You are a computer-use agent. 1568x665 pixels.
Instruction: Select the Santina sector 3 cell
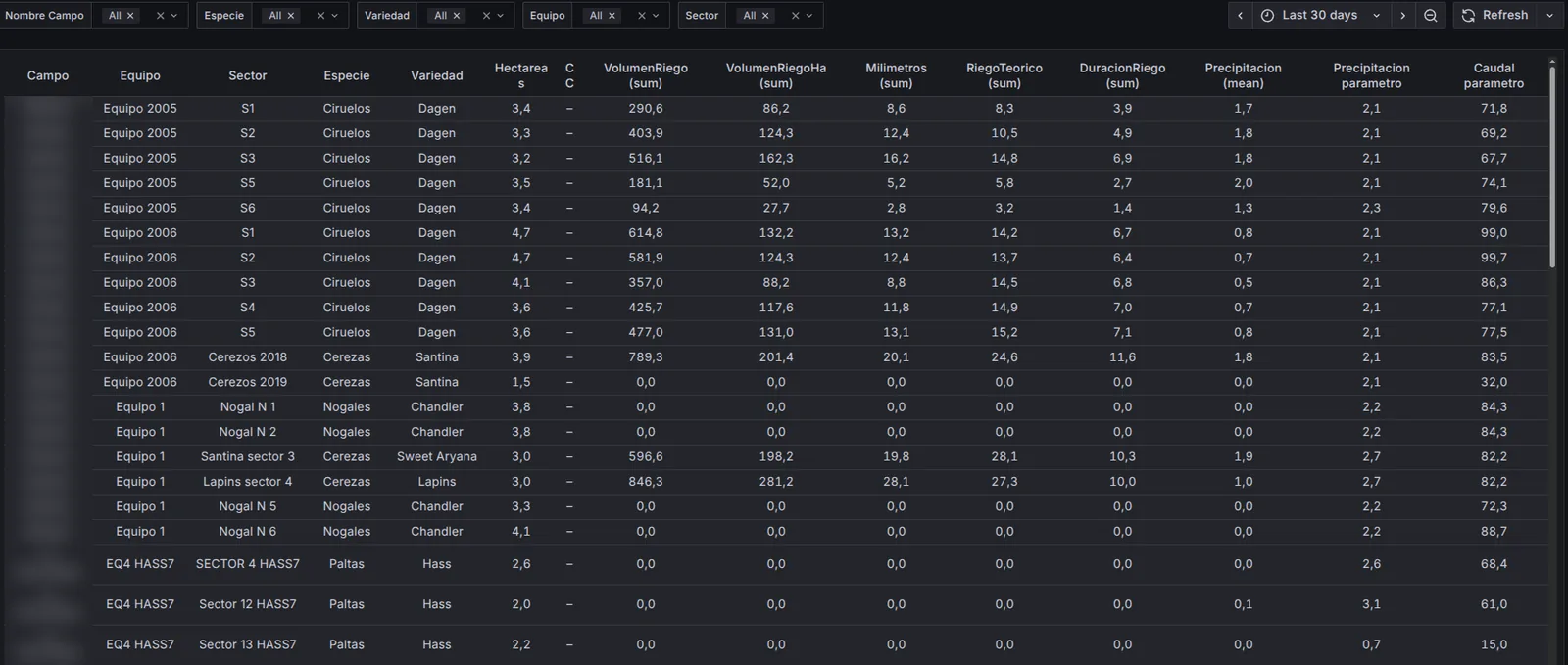pyautogui.click(x=248, y=457)
